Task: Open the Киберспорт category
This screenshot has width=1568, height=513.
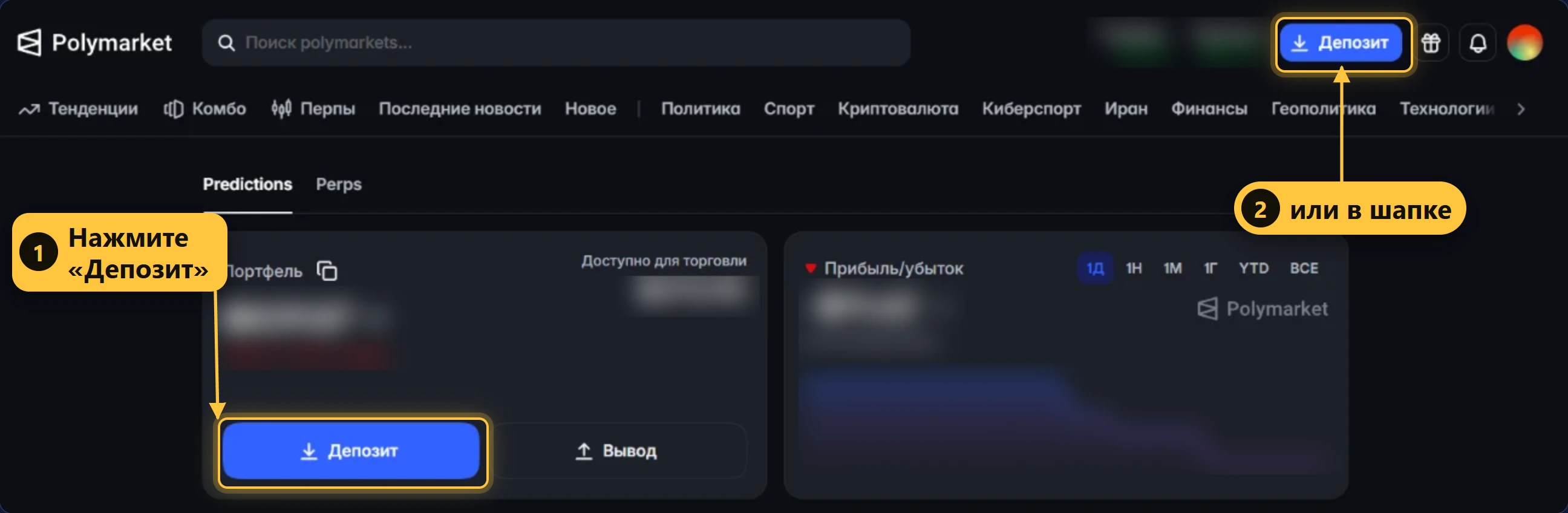Action: coord(1031,109)
